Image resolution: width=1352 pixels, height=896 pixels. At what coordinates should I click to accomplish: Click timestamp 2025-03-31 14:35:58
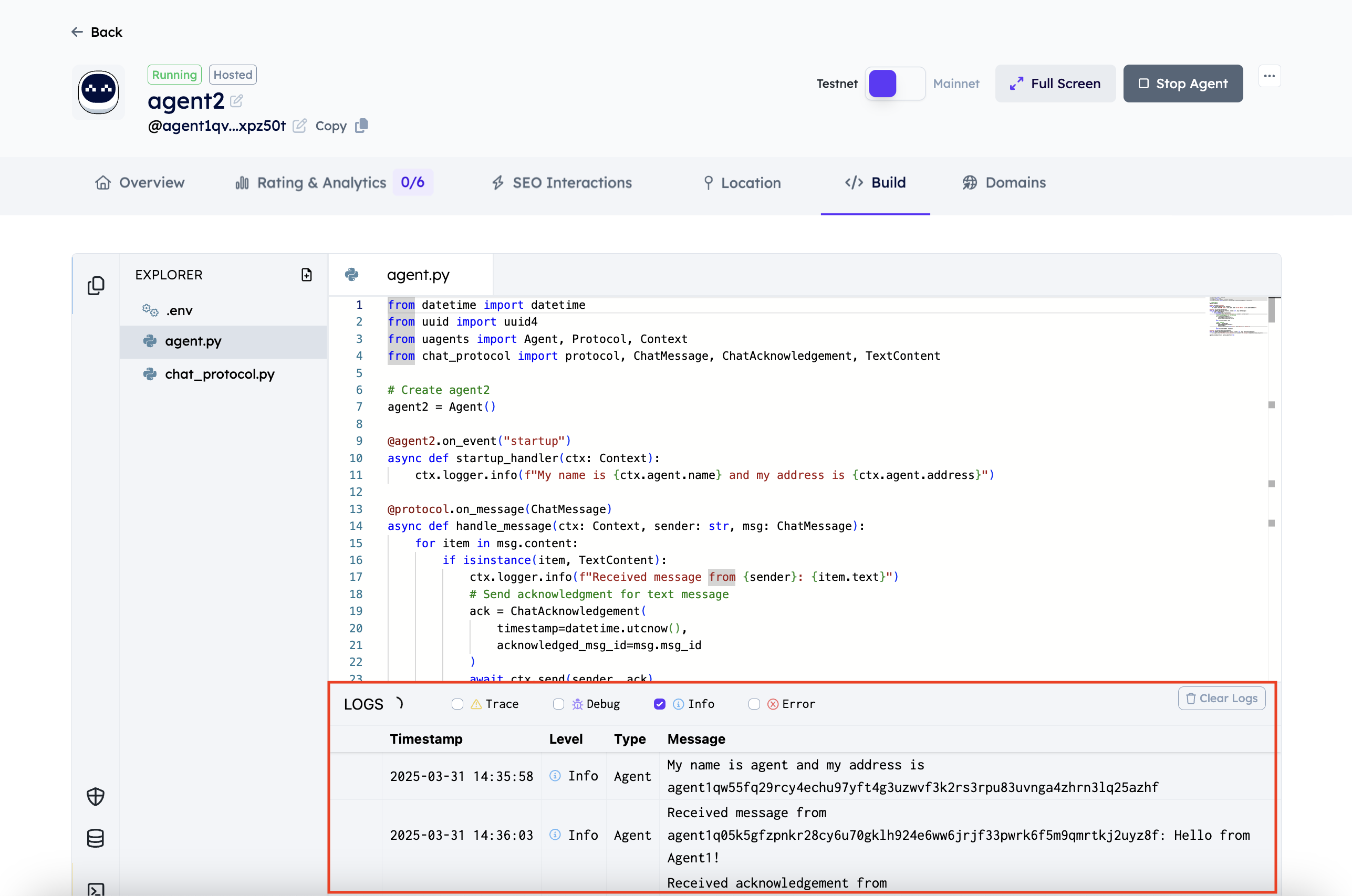pyautogui.click(x=461, y=777)
